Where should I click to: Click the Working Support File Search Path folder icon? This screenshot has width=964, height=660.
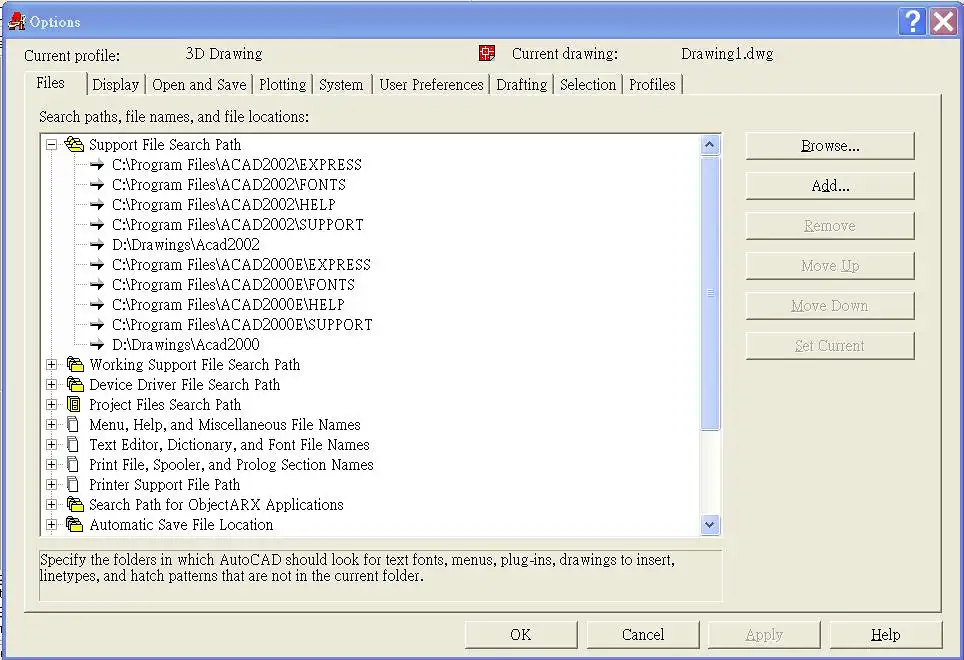point(74,364)
